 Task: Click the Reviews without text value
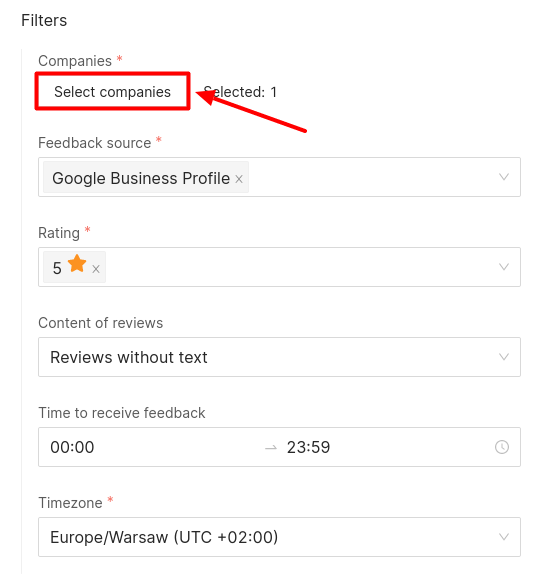(x=129, y=357)
